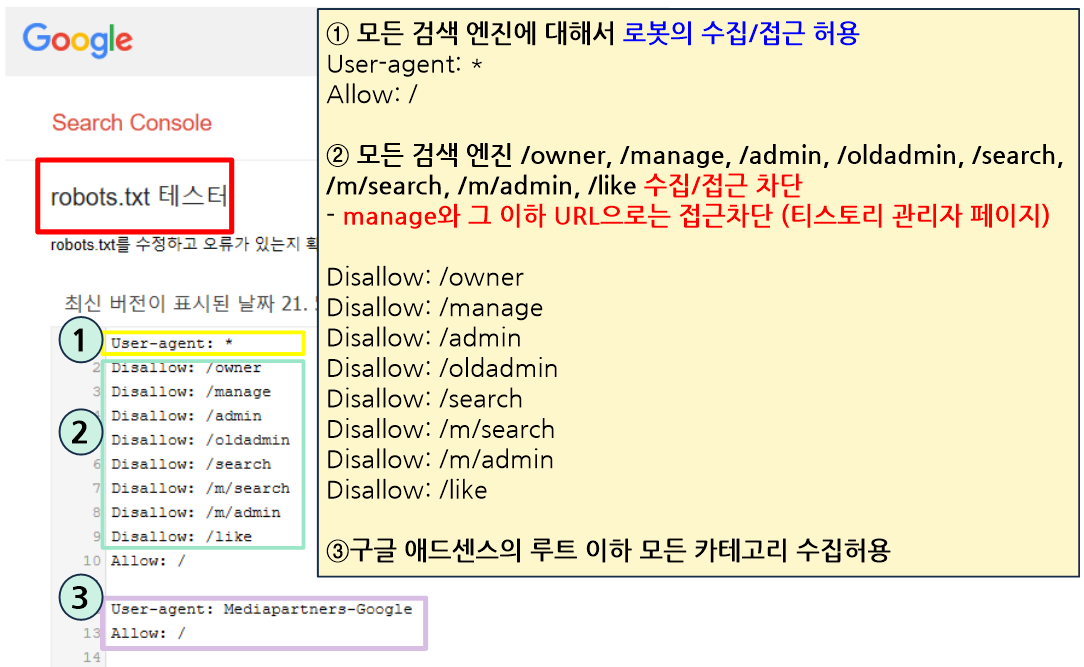The width and height of the screenshot is (1084, 667).
Task: Click the 'Disallow: /manage' editor line
Action: pos(191,392)
